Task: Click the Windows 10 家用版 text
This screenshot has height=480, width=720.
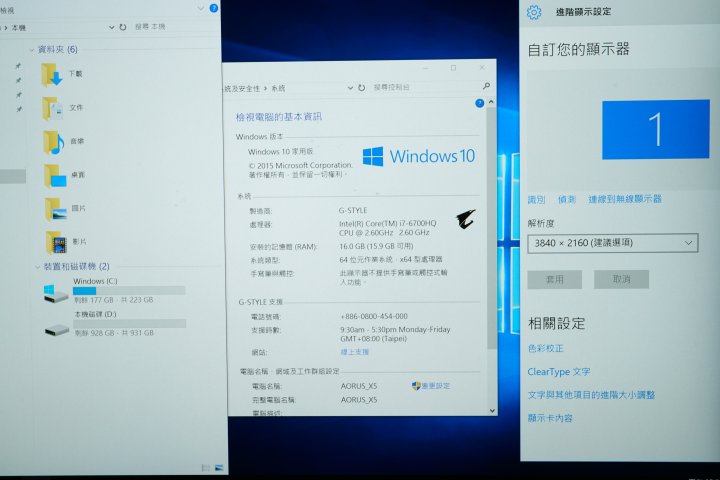Action: [281, 152]
